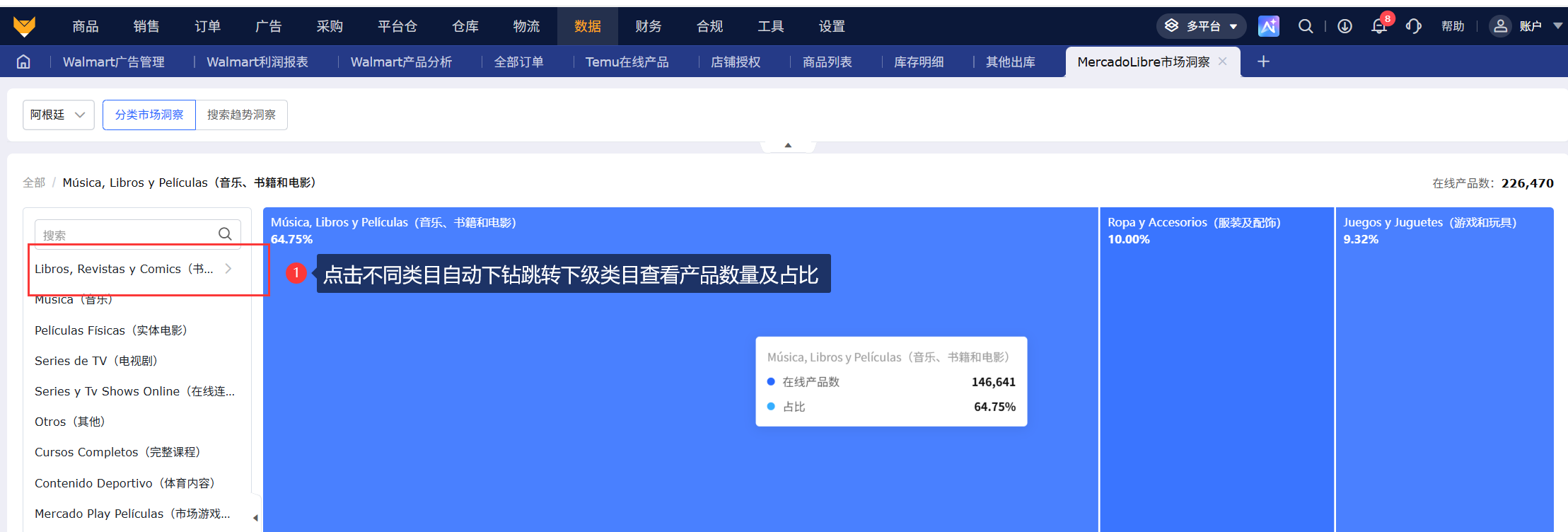
Task: Select Series y Tv Shows Online category
Action: [134, 391]
